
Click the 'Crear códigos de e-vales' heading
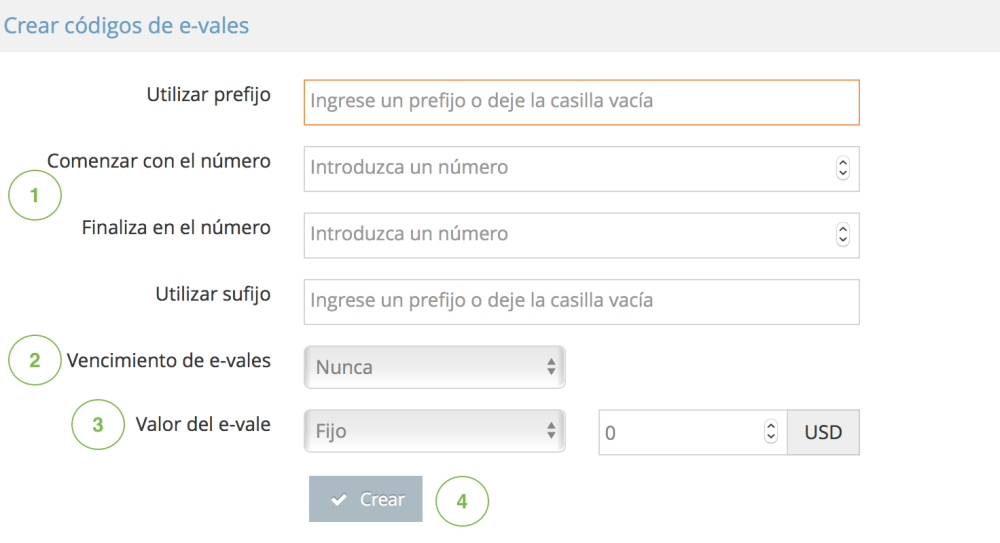coord(126,26)
